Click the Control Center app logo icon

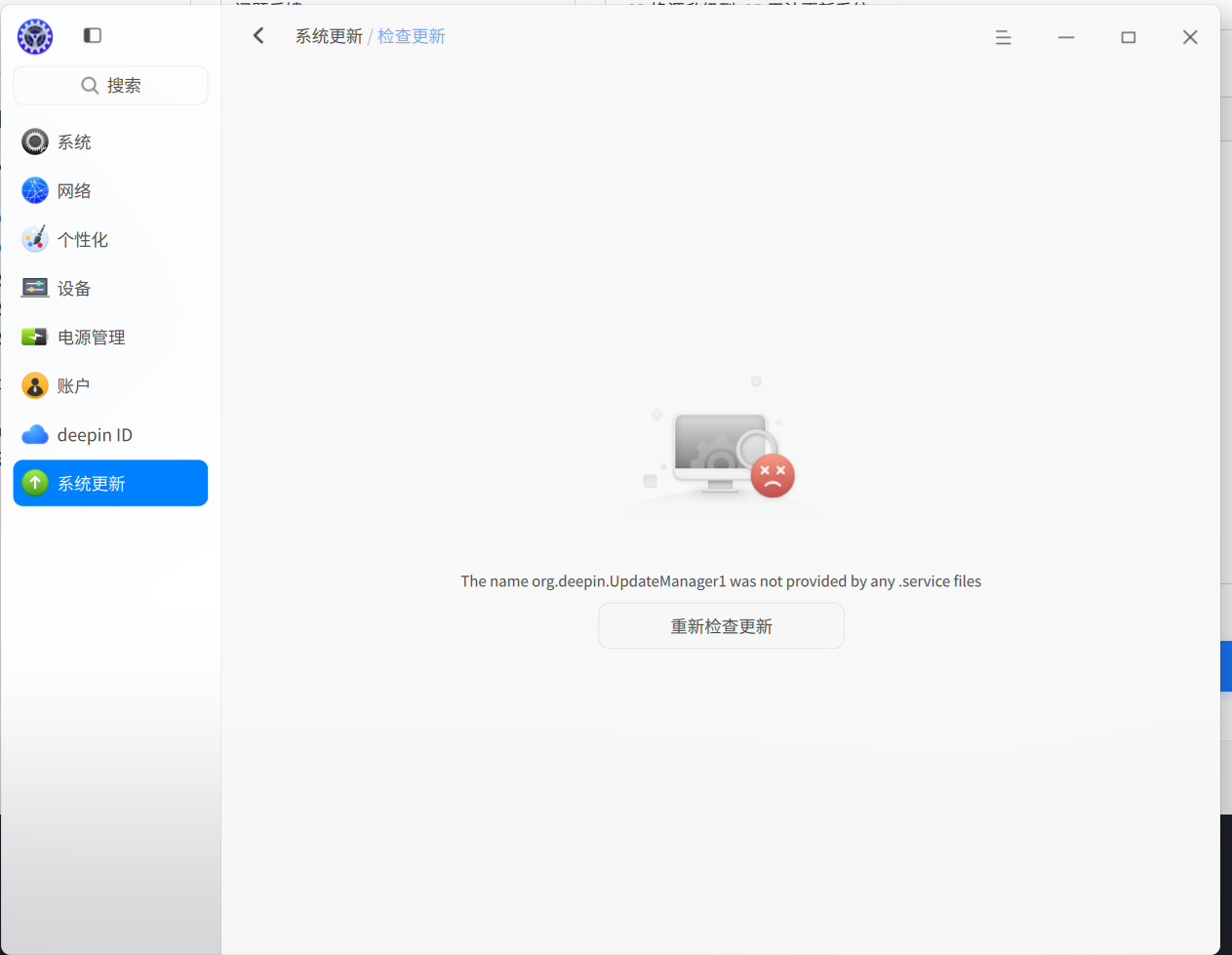click(35, 36)
